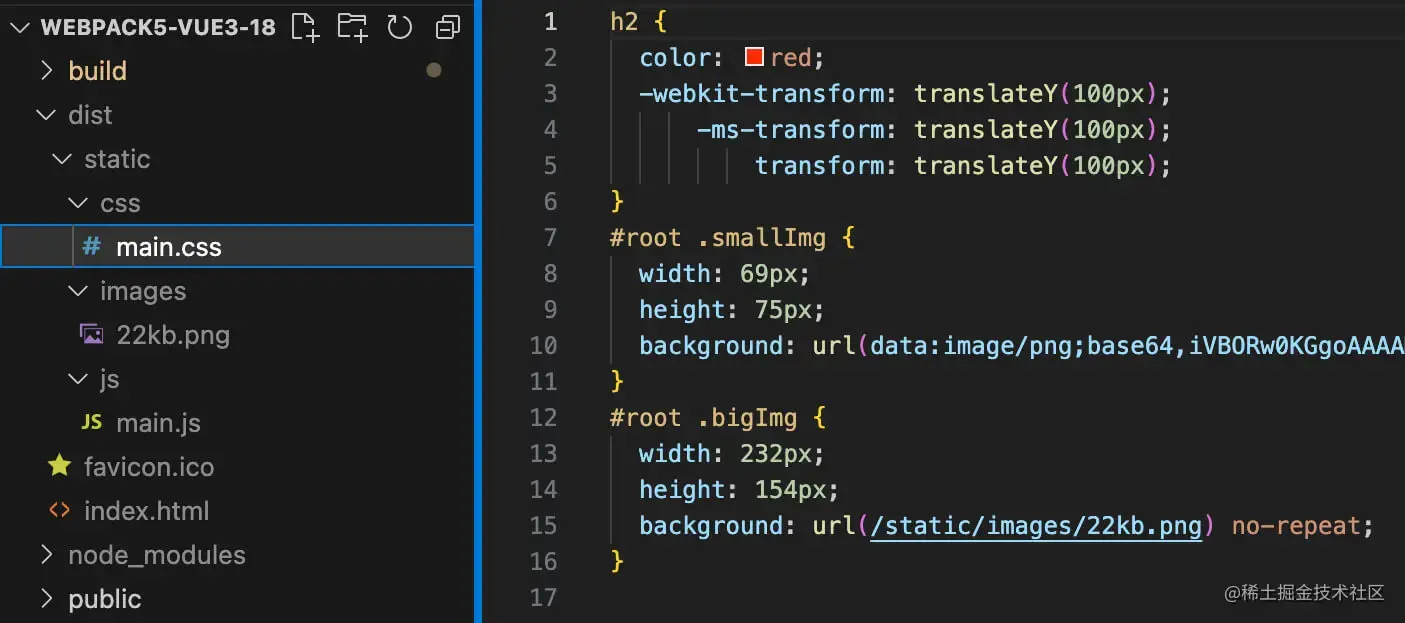1405x623 pixels.
Task: Click the modified dot beside build folder
Action: (x=433, y=70)
